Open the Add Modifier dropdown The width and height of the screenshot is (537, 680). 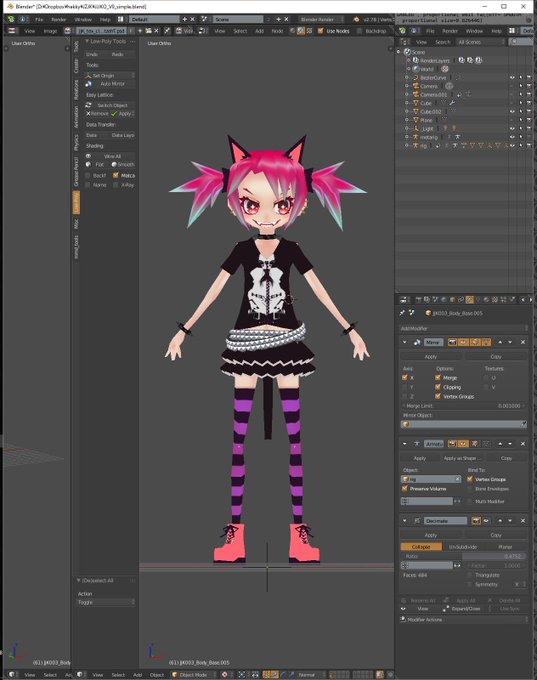point(464,328)
